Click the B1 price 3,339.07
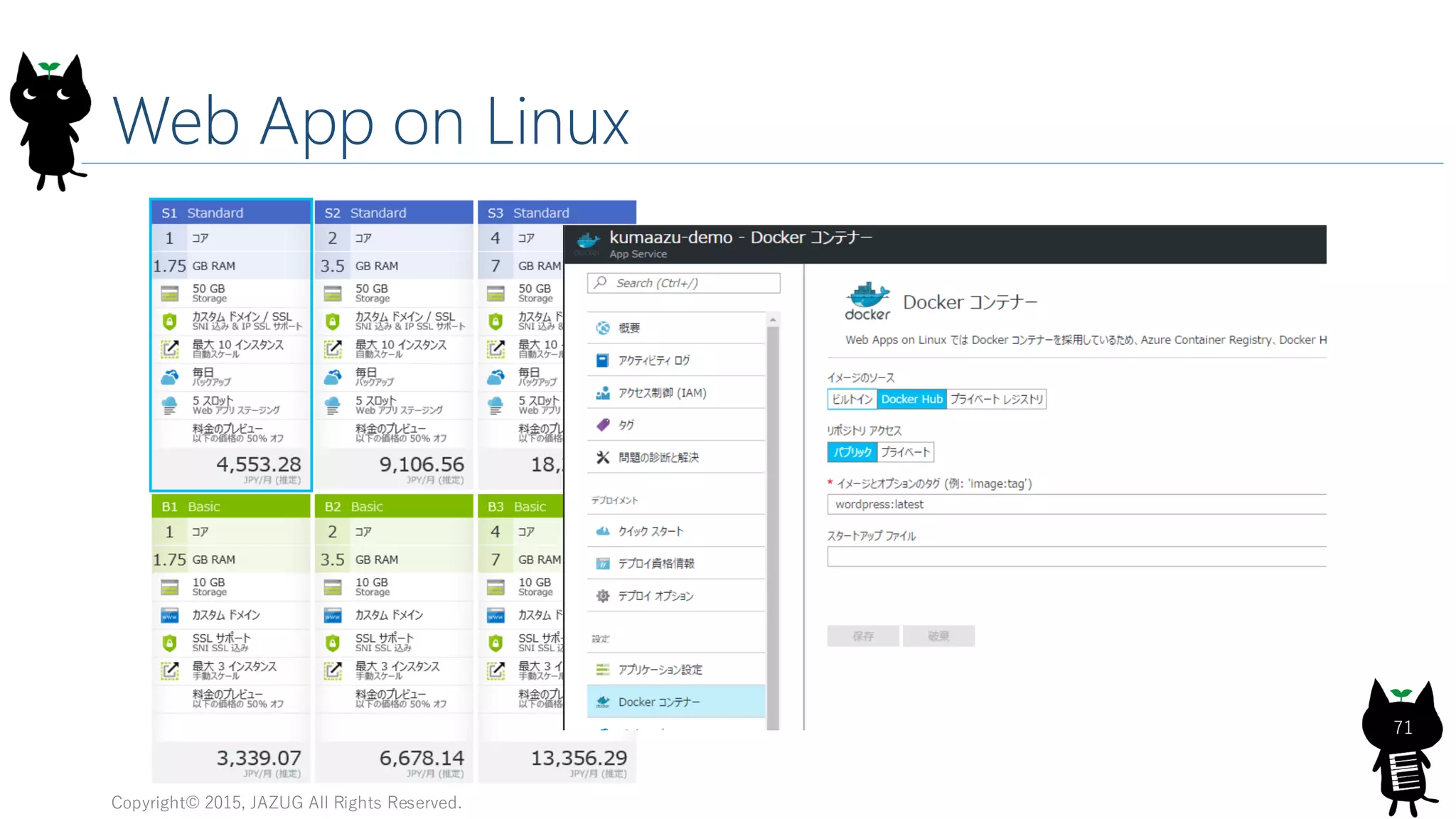This screenshot has height=819, width=1456. click(x=259, y=758)
